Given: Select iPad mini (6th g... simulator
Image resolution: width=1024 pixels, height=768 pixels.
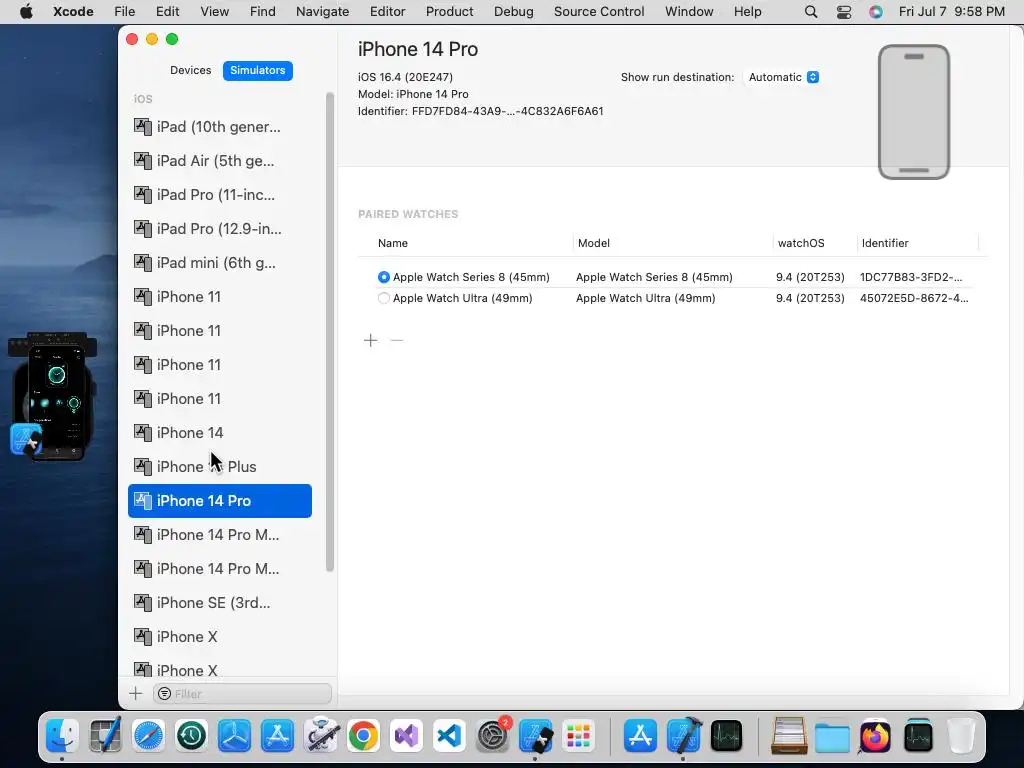Looking at the screenshot, I should [x=219, y=263].
